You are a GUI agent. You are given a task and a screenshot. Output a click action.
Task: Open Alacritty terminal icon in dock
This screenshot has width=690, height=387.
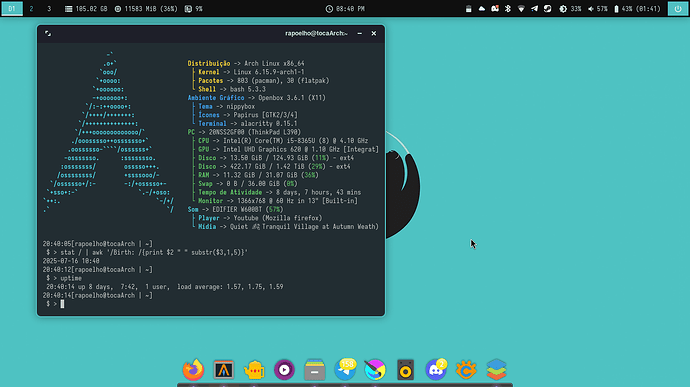pos(224,369)
